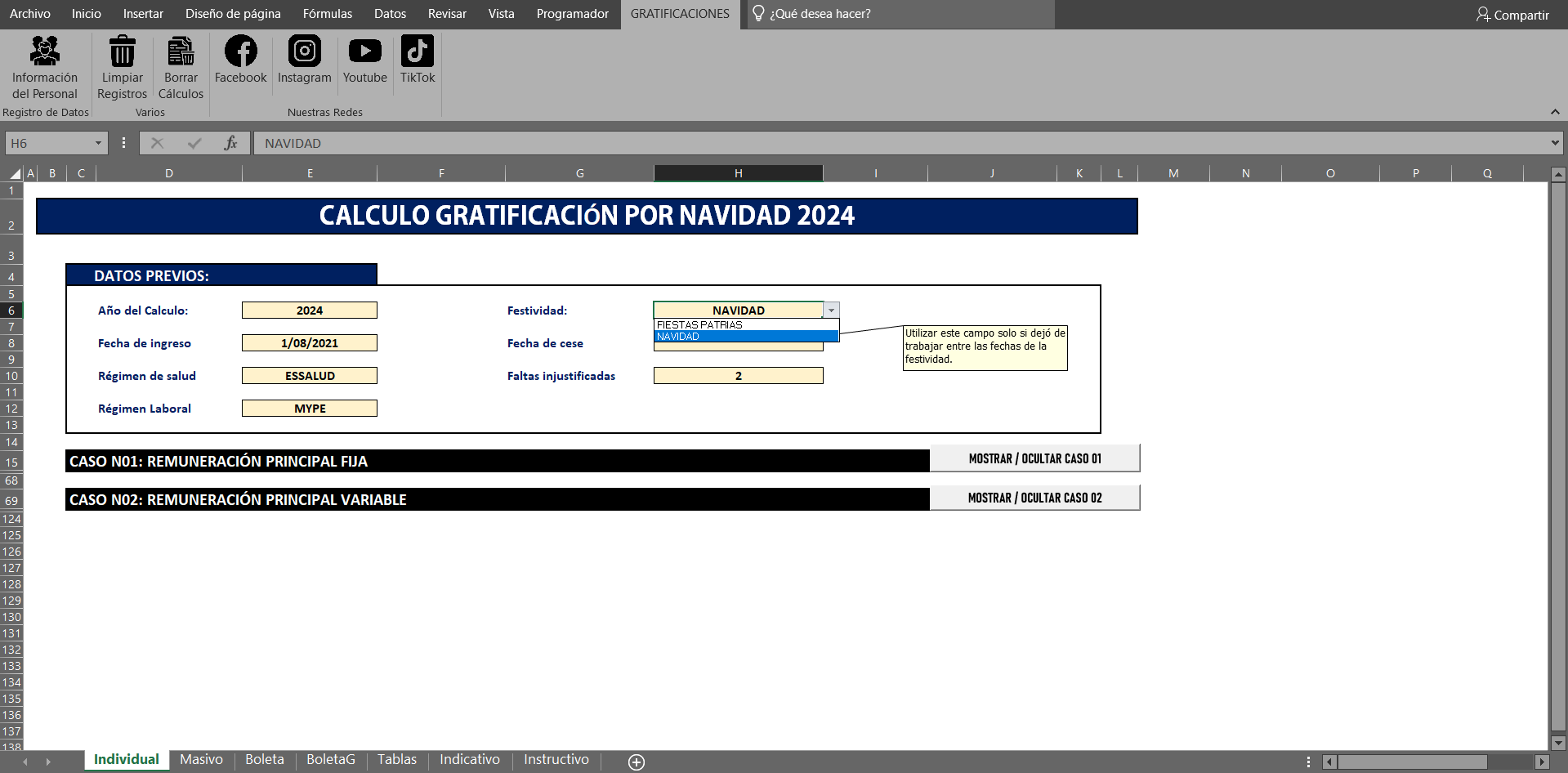Click the horizontal scrollbar right arrow
Viewport: 1568px width, 773px height.
pyautogui.click(x=1542, y=762)
